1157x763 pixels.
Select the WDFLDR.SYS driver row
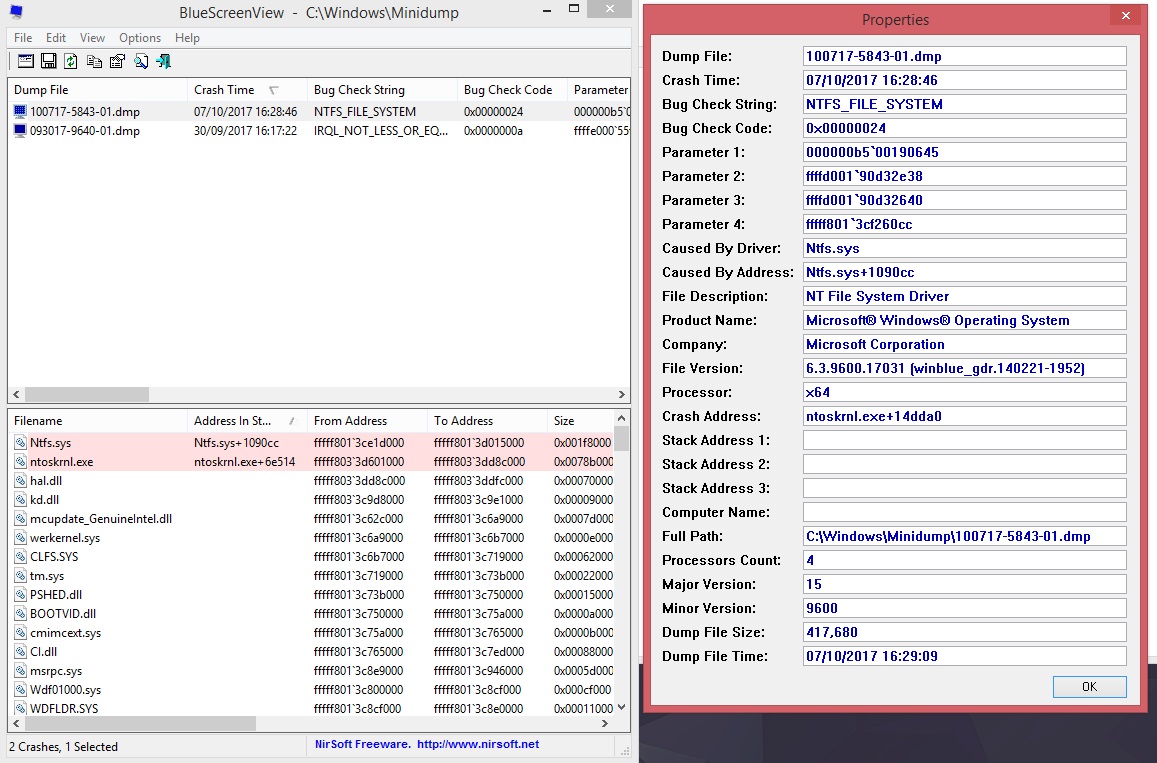(x=311, y=708)
